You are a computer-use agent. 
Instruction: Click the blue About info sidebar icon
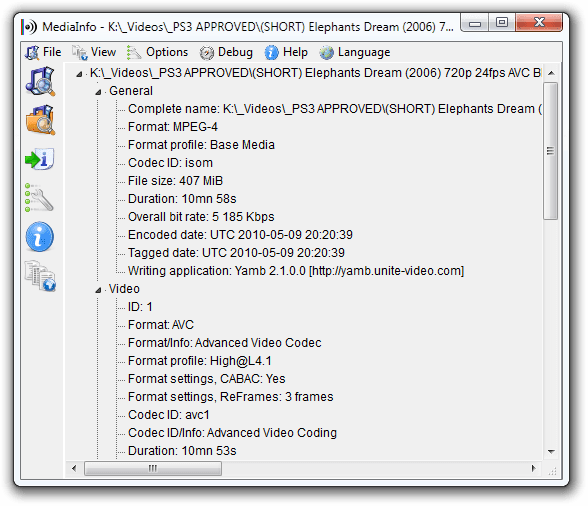pyautogui.click(x=40, y=237)
